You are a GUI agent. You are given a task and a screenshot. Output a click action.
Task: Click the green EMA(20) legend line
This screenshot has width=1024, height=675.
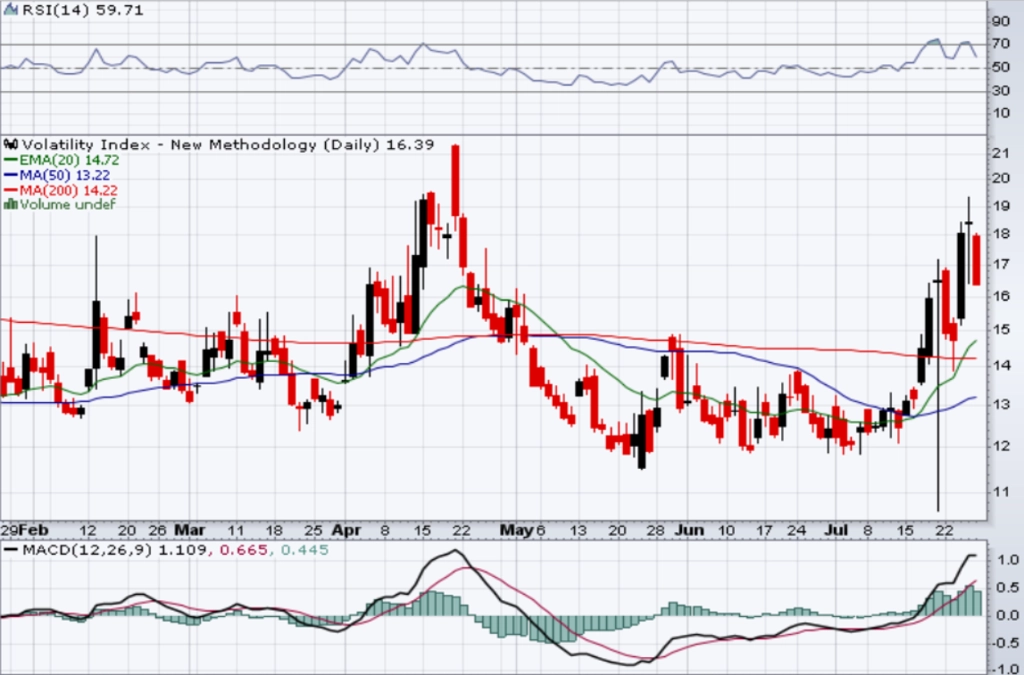click(x=11, y=160)
